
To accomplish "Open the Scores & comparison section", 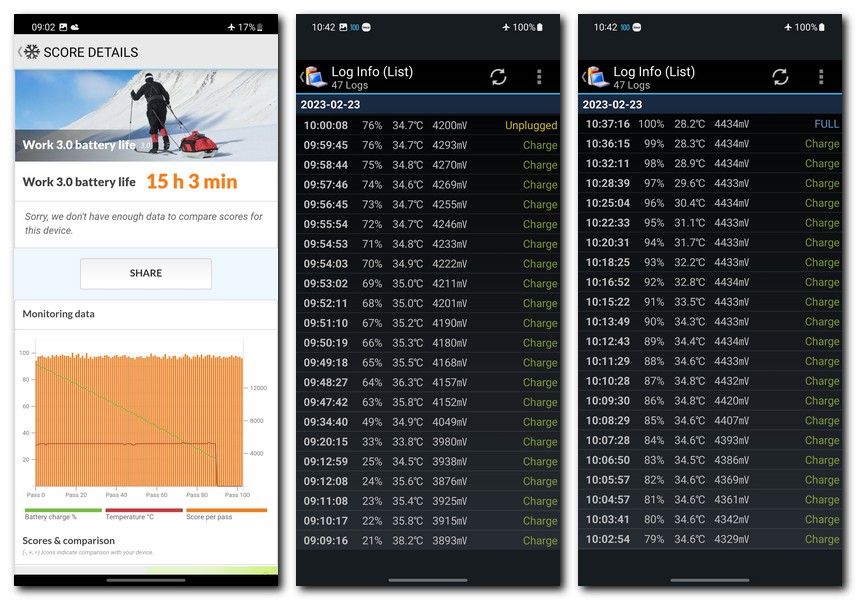I will tap(69, 541).
